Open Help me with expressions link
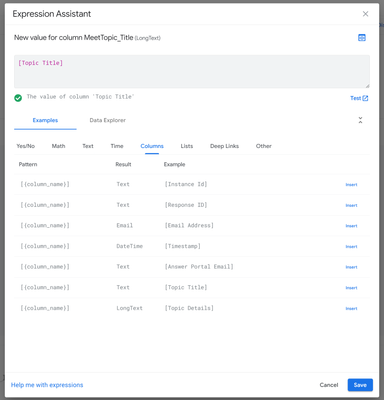This screenshot has width=384, height=400. (x=47, y=385)
